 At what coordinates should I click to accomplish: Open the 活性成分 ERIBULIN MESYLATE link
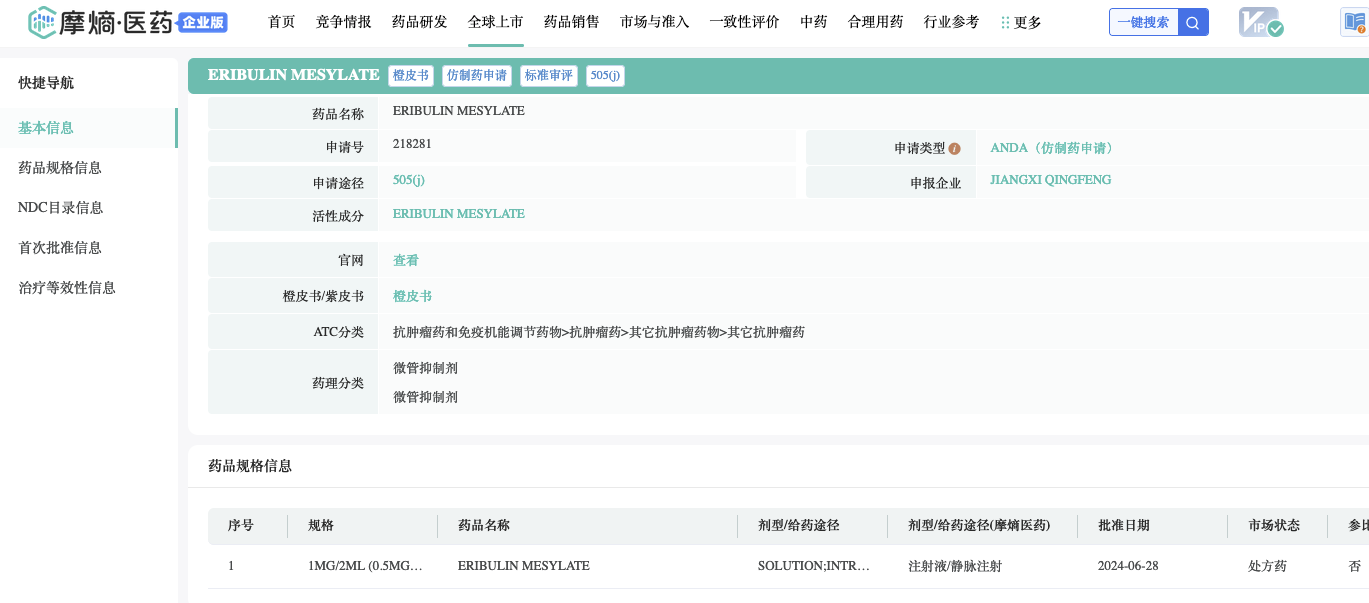pos(459,214)
